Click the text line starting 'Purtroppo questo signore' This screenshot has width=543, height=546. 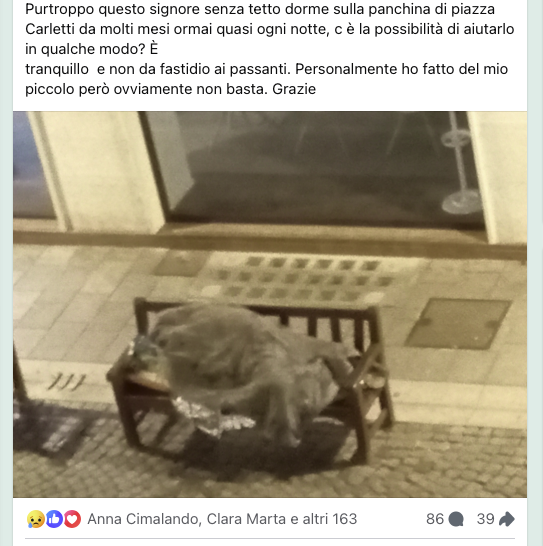pyautogui.click(x=260, y=9)
